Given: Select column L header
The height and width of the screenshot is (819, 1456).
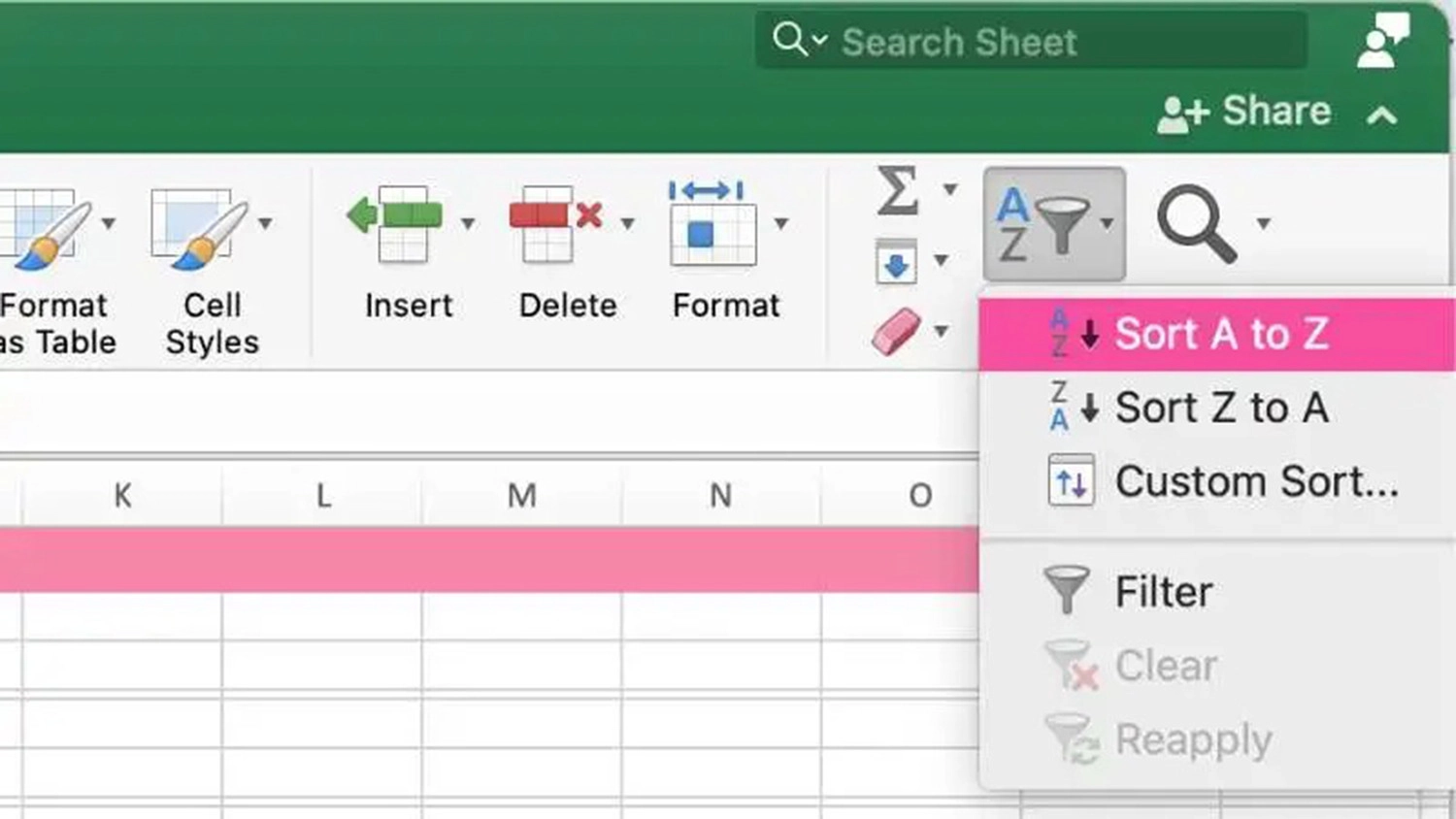Looking at the screenshot, I should pyautogui.click(x=323, y=496).
